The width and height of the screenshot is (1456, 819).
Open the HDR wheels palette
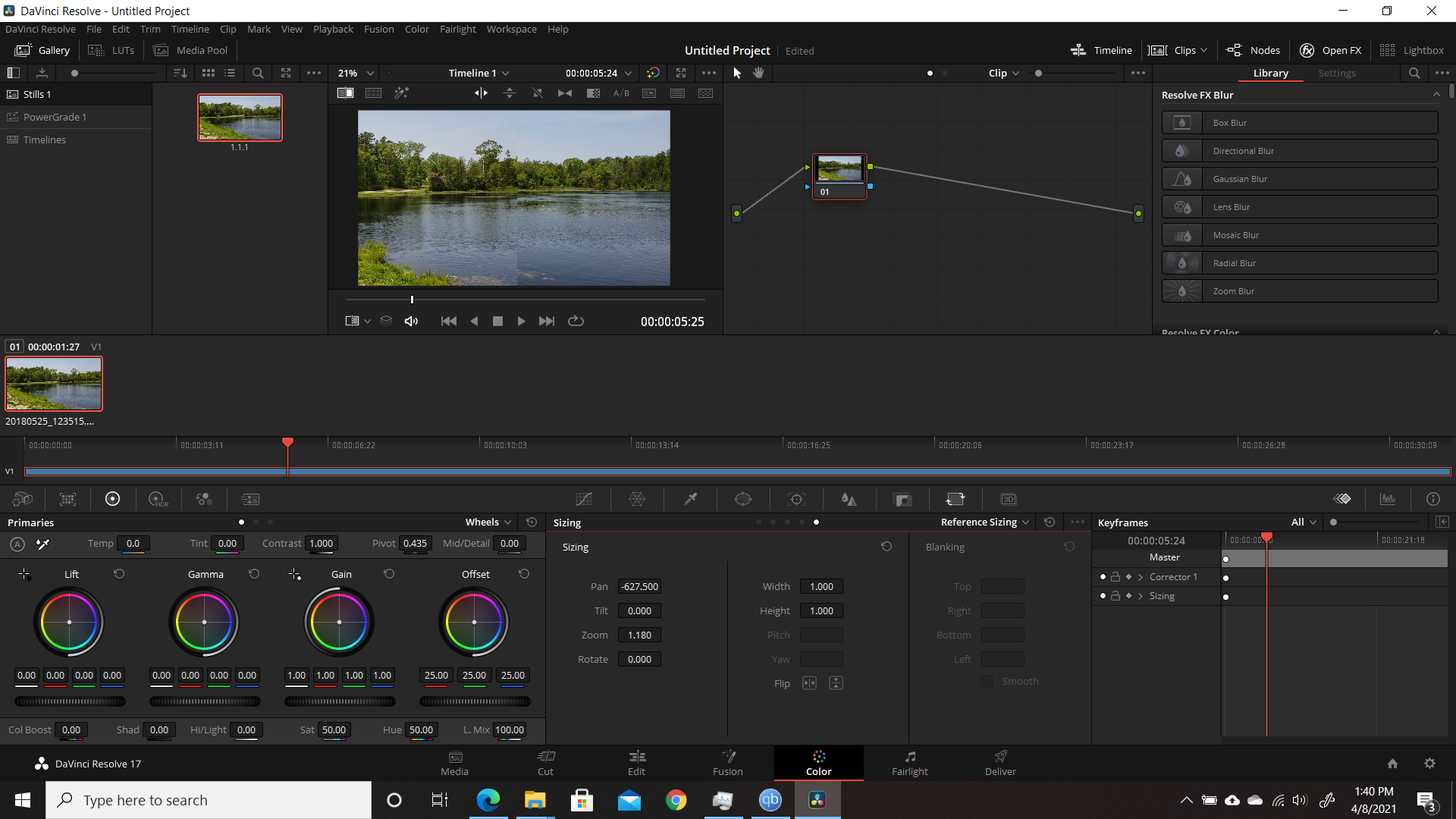[158, 499]
